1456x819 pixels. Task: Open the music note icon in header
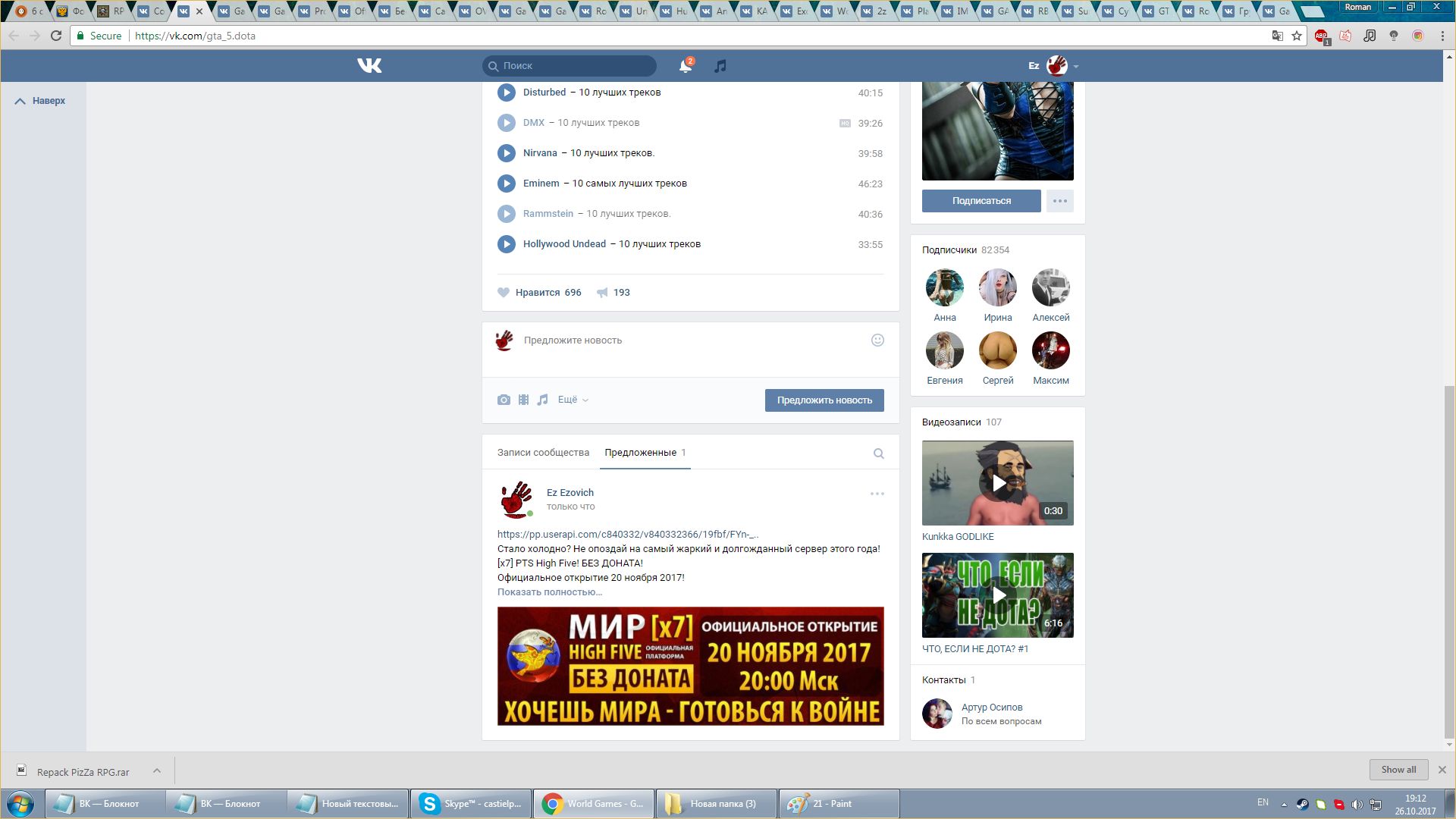pyautogui.click(x=720, y=66)
